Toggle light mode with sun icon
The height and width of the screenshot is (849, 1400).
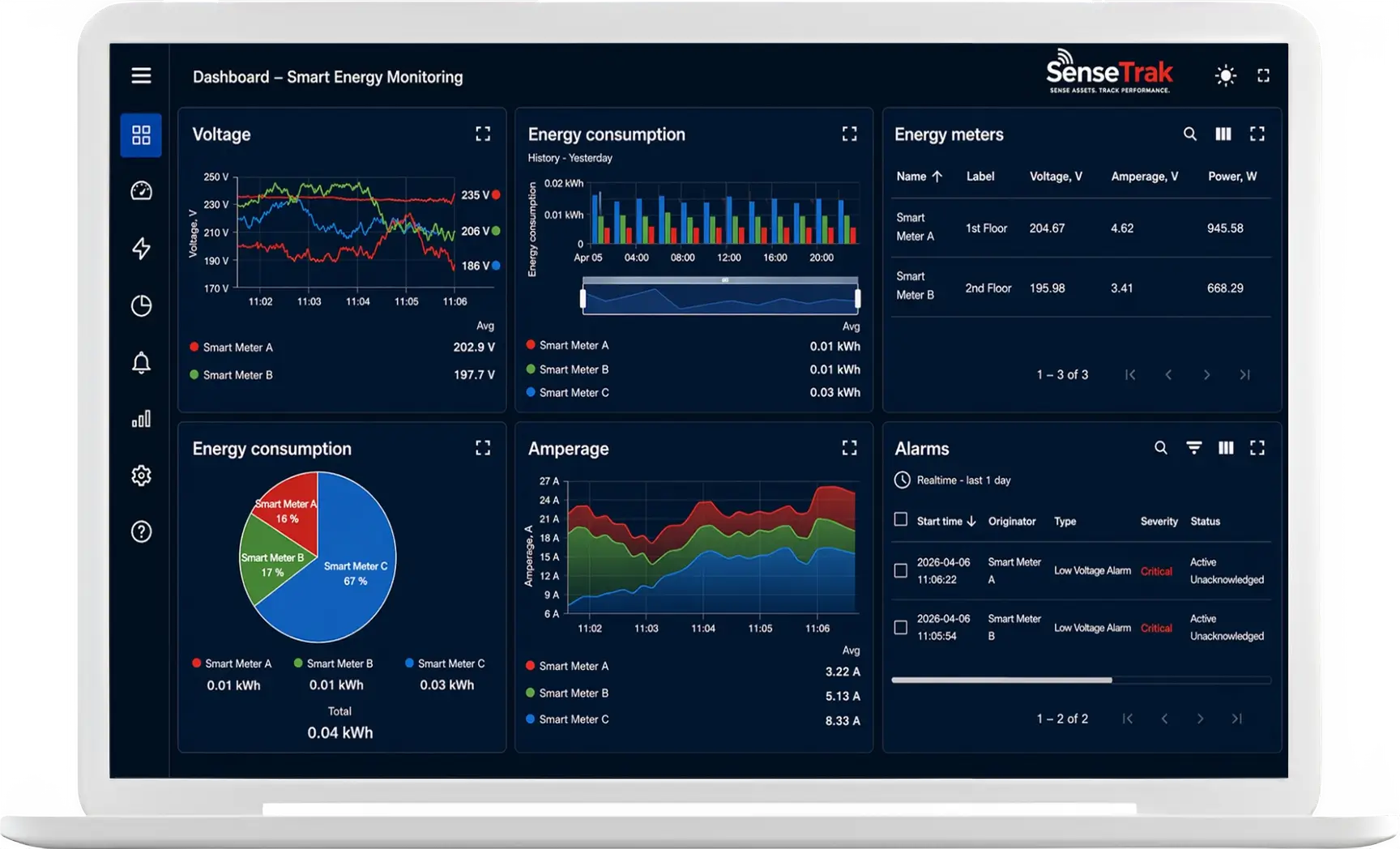1226,75
